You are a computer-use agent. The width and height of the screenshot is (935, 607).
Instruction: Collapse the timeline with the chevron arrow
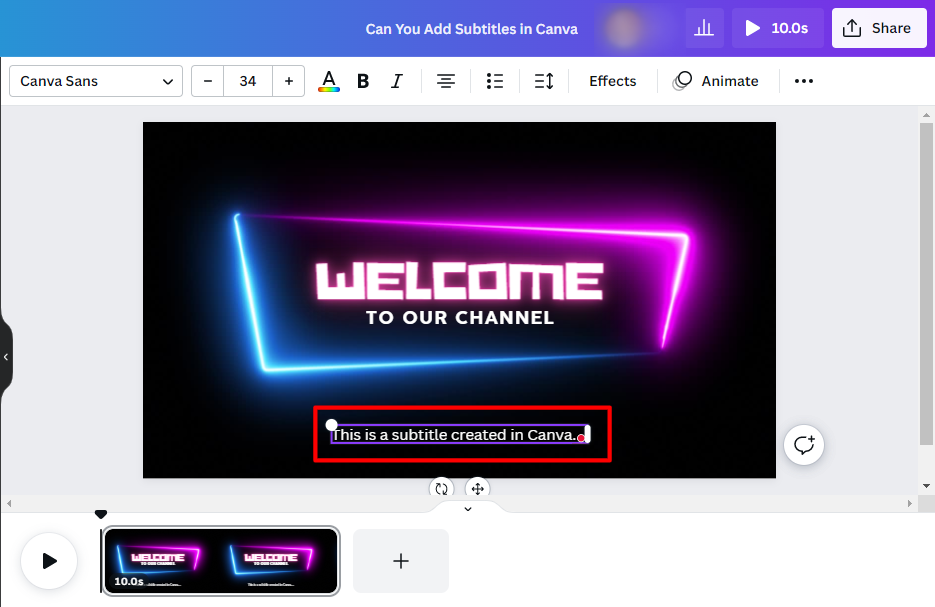coord(467,509)
